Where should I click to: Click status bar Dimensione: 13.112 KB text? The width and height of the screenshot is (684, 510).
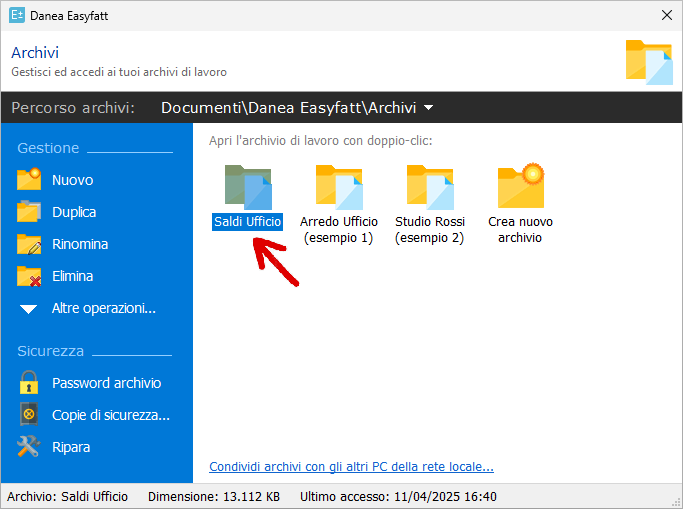[214, 496]
